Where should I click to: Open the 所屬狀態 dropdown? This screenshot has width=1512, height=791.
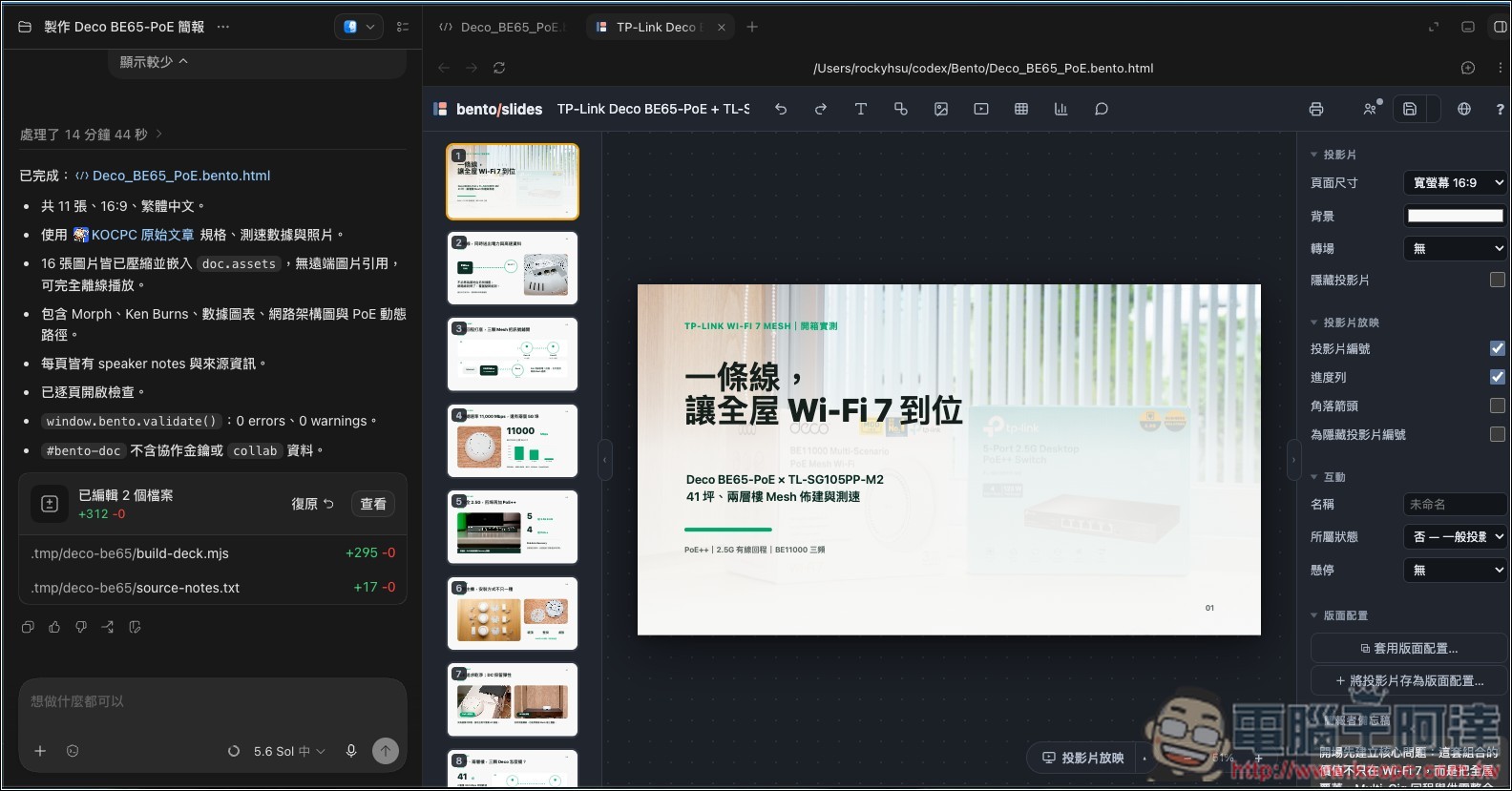(1456, 536)
